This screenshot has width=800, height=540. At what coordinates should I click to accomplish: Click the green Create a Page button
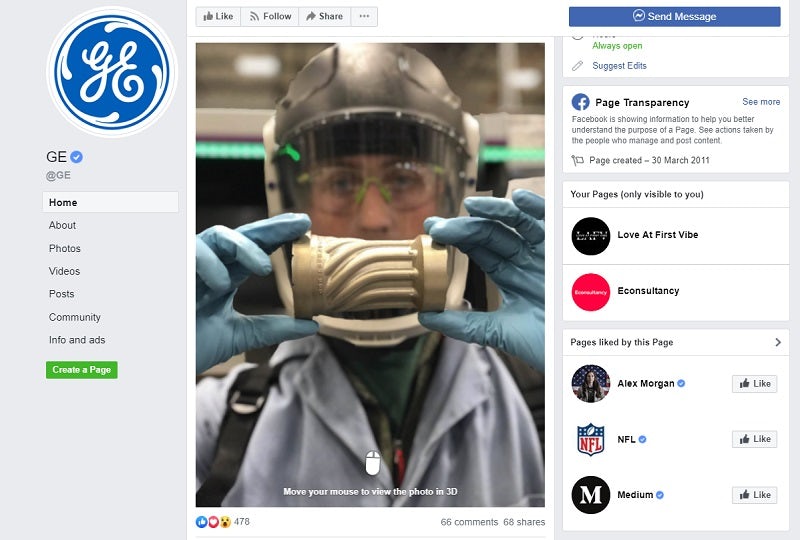82,370
